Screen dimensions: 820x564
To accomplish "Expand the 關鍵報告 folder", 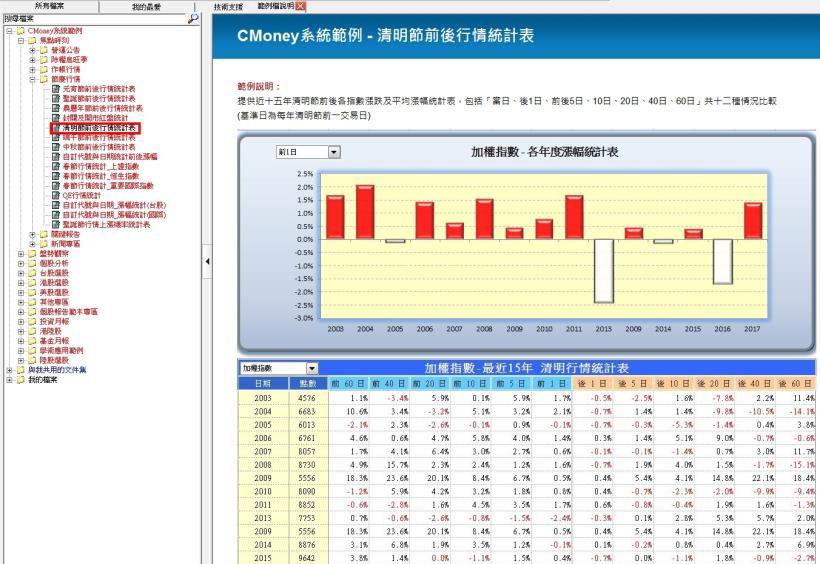I will coord(32,234).
